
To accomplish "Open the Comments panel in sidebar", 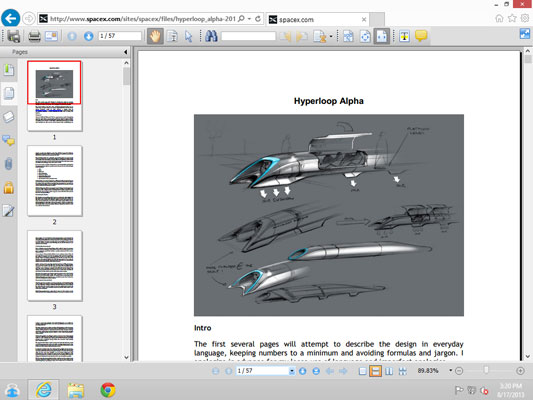I will 9,140.
